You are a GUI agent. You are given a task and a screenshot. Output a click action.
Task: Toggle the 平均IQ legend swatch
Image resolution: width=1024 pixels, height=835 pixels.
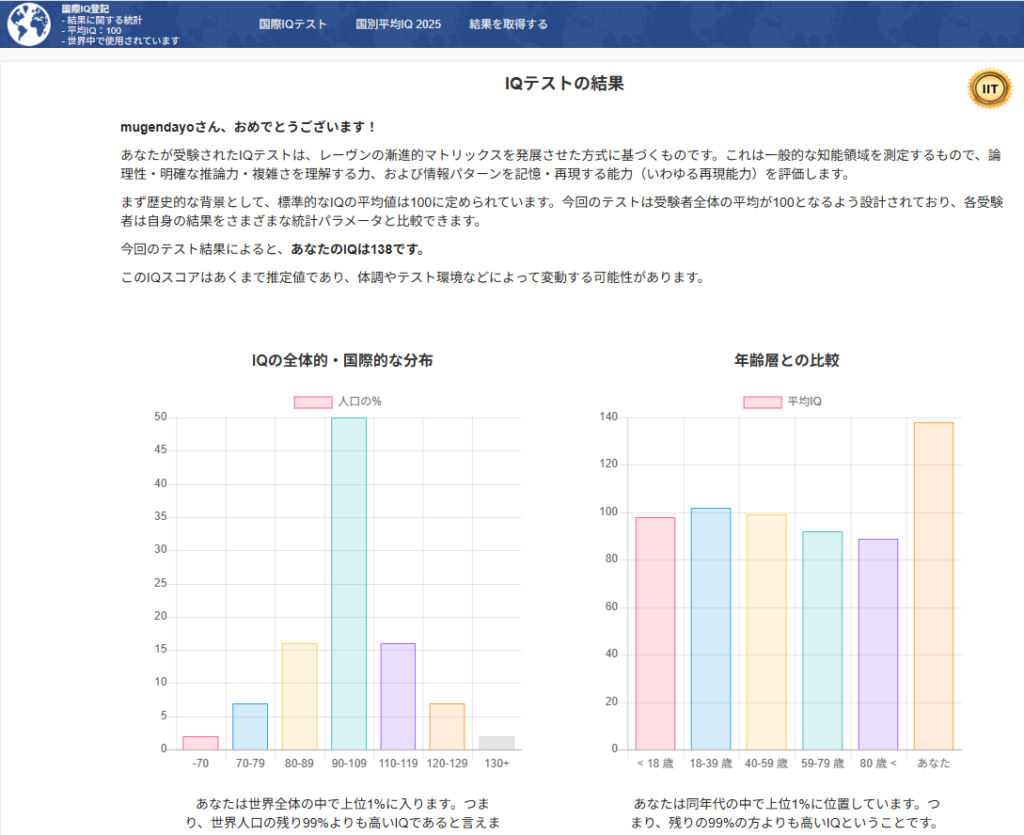[761, 401]
